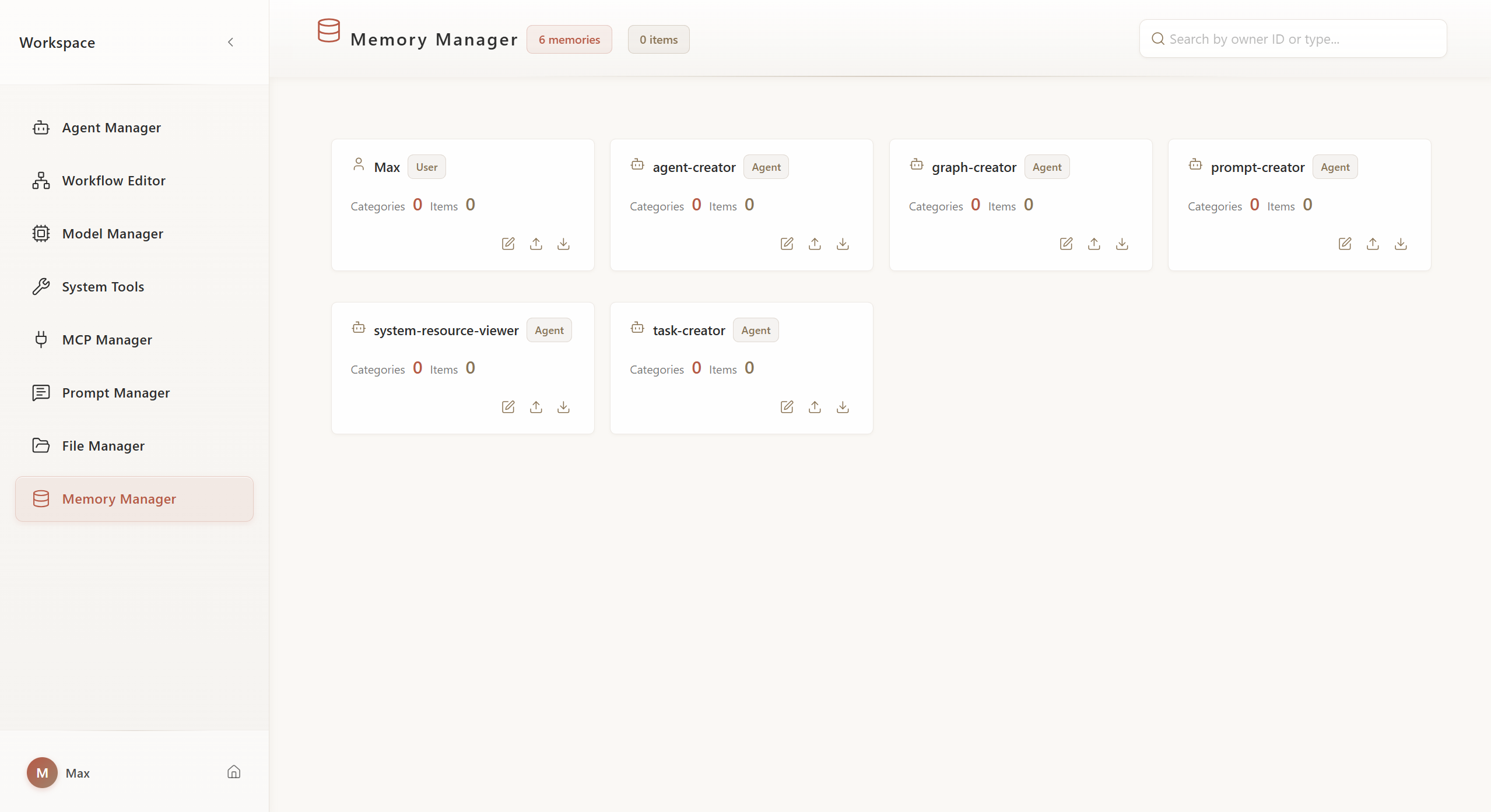The image size is (1491, 812).
Task: Click the download icon on system-resource-viewer card
Action: [563, 407]
